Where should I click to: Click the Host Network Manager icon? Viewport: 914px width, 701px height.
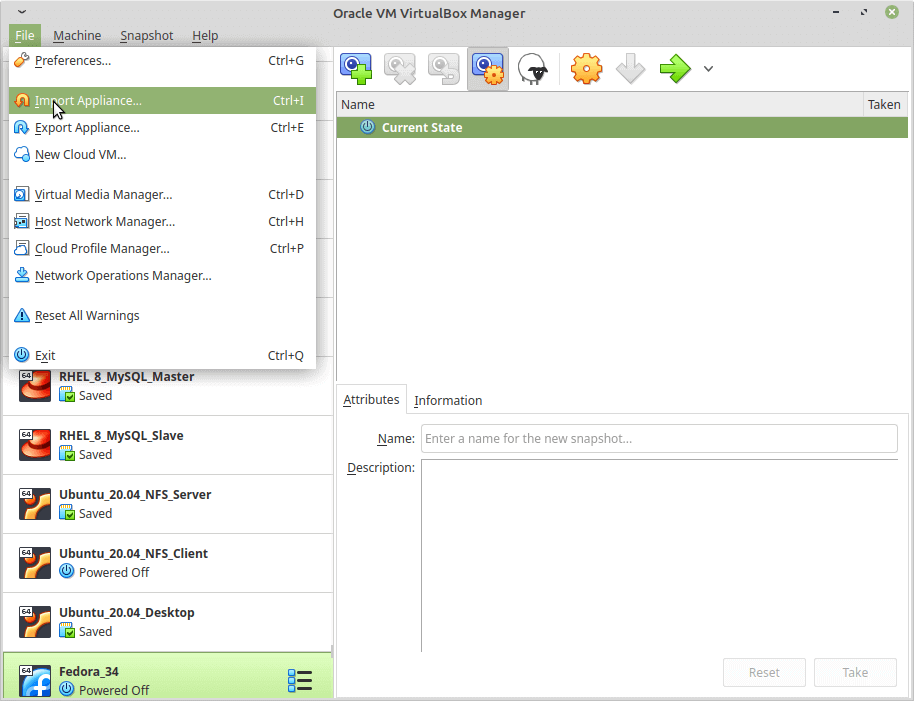pyautogui.click(x=22, y=221)
